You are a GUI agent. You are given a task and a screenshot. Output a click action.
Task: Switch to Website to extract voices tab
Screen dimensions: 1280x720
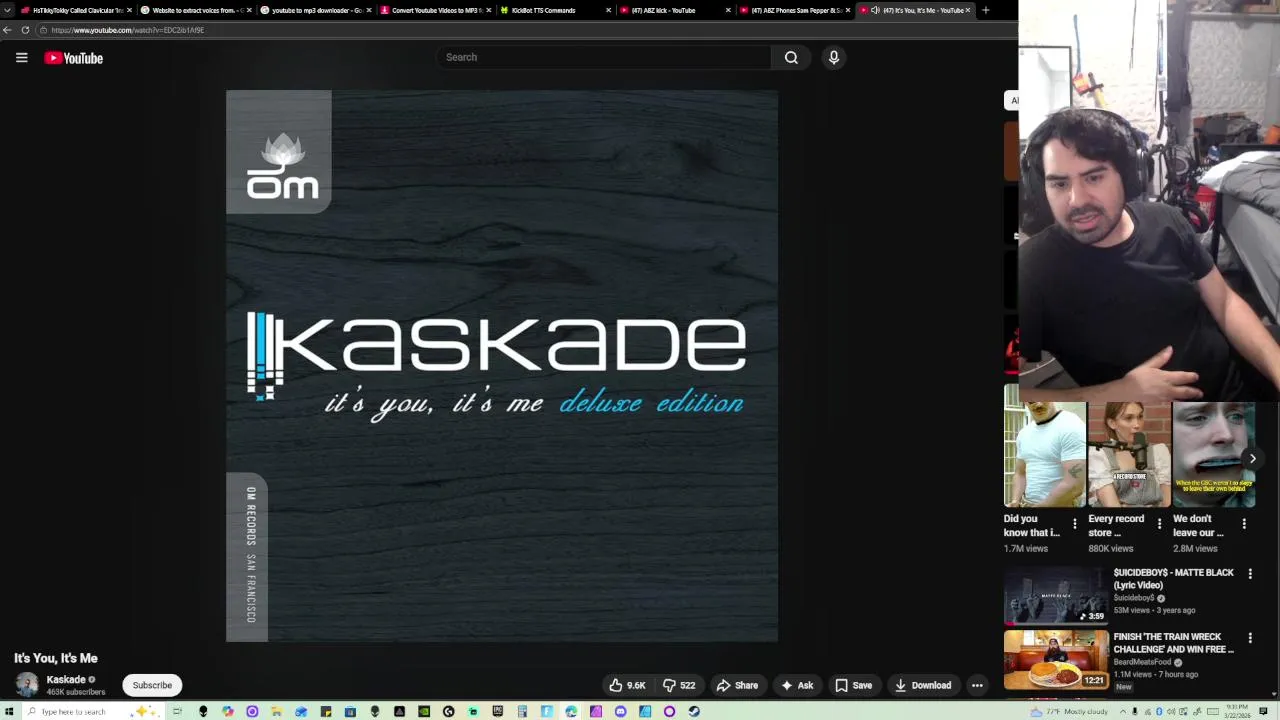click(195, 10)
